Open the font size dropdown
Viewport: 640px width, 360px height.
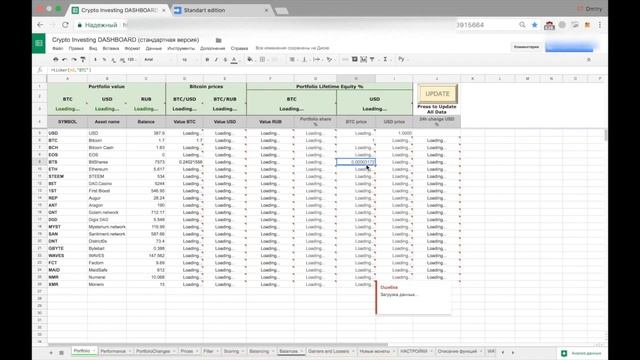189,60
